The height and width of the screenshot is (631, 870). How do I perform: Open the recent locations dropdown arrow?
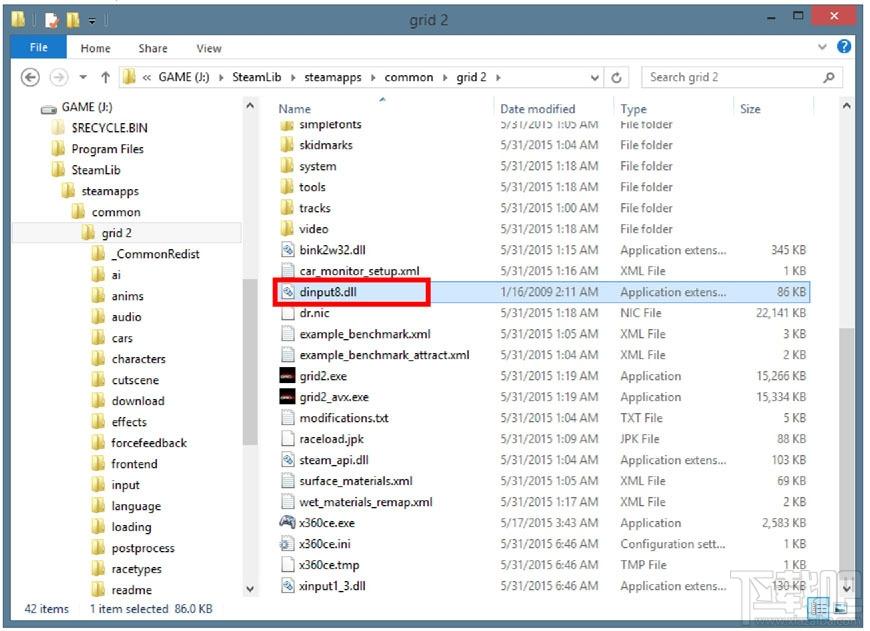[83, 77]
